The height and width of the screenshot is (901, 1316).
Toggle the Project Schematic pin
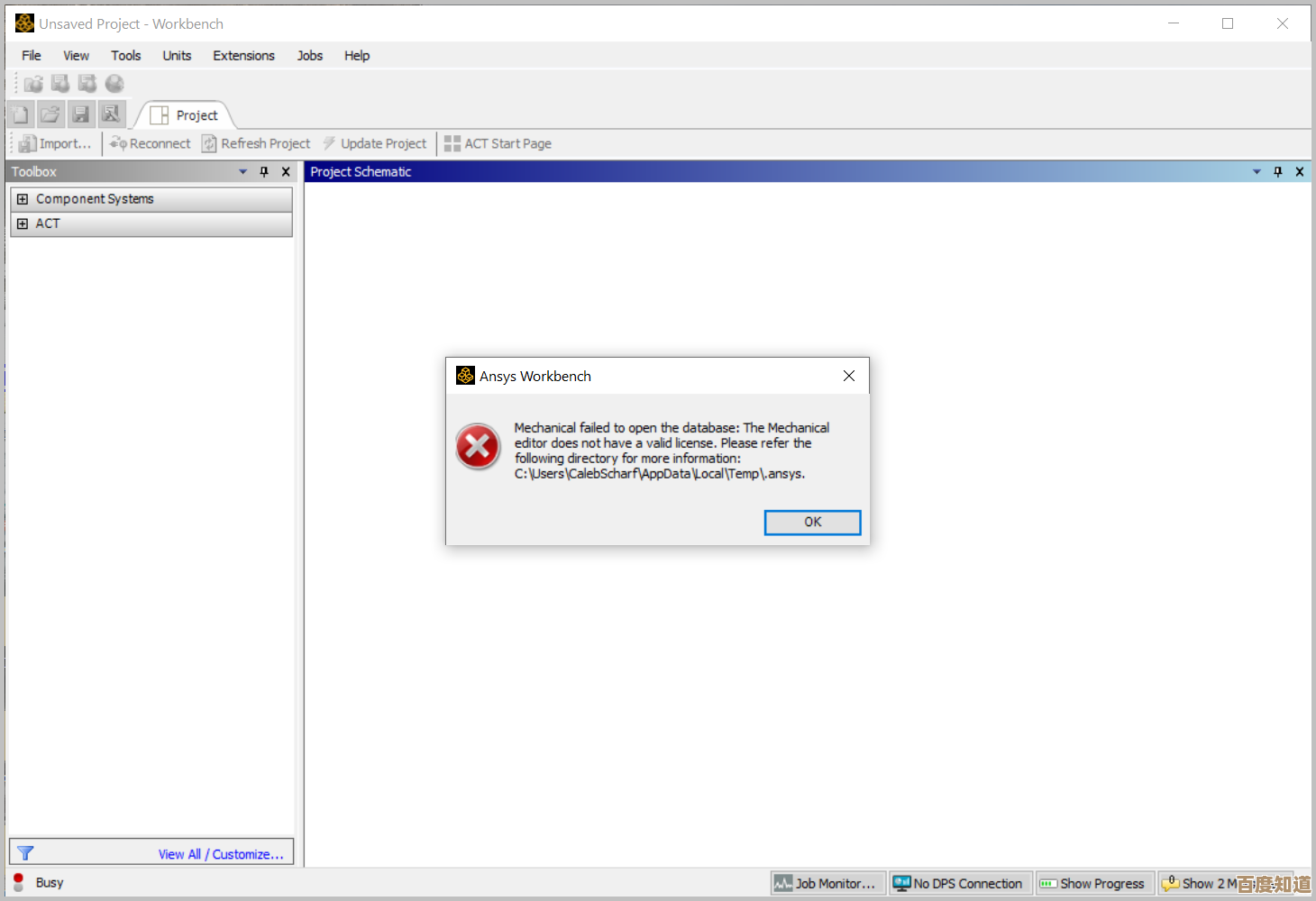tap(1277, 171)
